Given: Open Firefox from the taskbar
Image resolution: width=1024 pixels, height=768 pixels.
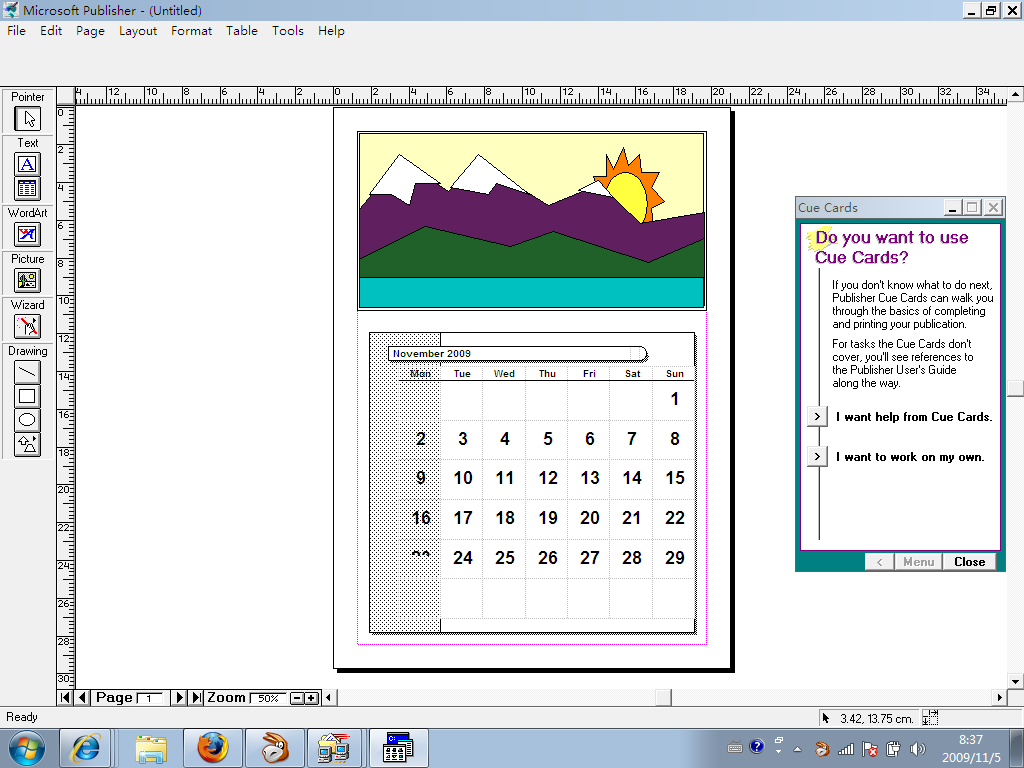Looking at the screenshot, I should [212, 747].
